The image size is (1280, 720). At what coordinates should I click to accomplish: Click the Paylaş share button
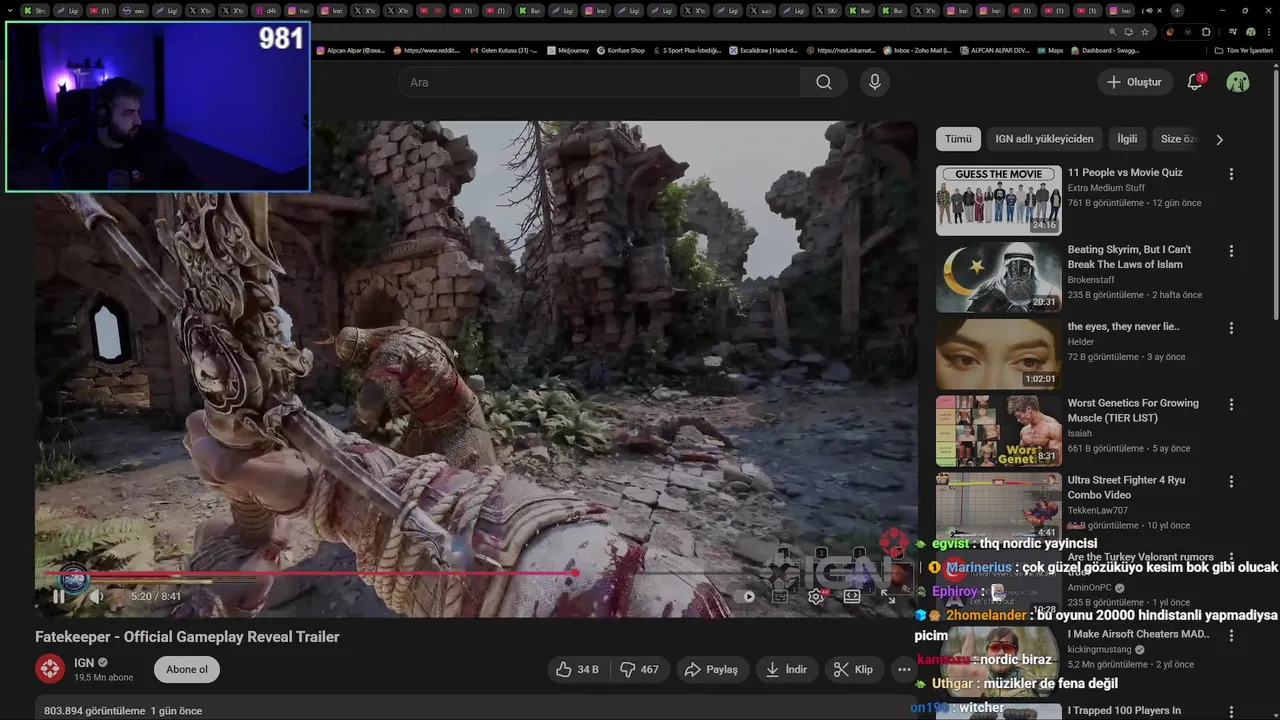[x=711, y=669]
